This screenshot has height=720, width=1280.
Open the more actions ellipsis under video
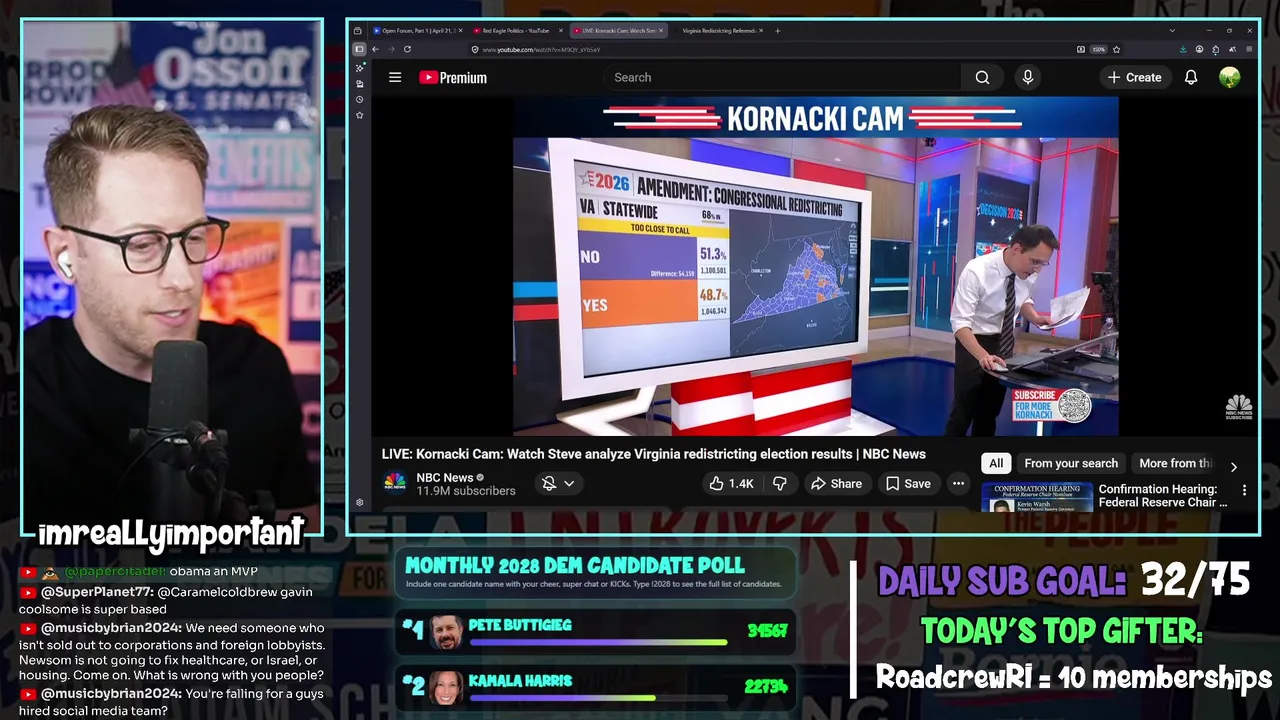958,483
